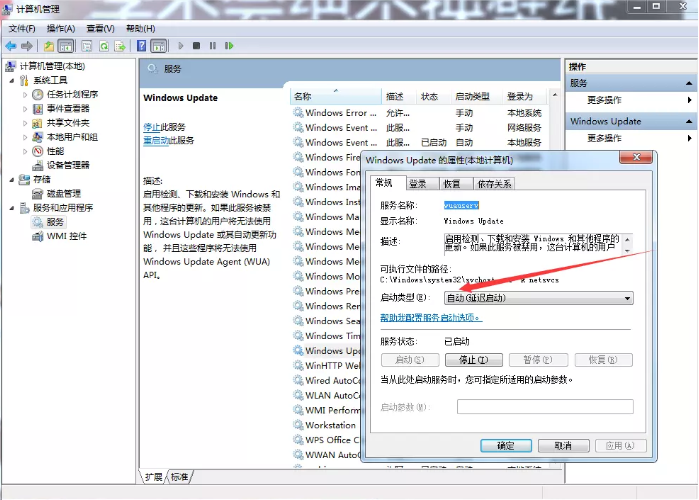Click the Pause service toolbar icon
This screenshot has width=699, height=500.
click(x=213, y=46)
